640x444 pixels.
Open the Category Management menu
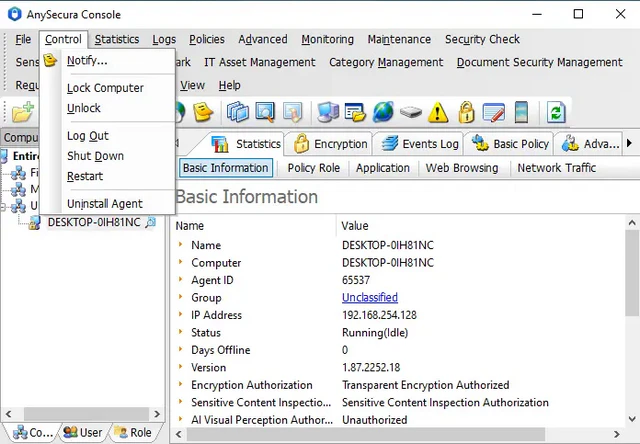click(386, 62)
